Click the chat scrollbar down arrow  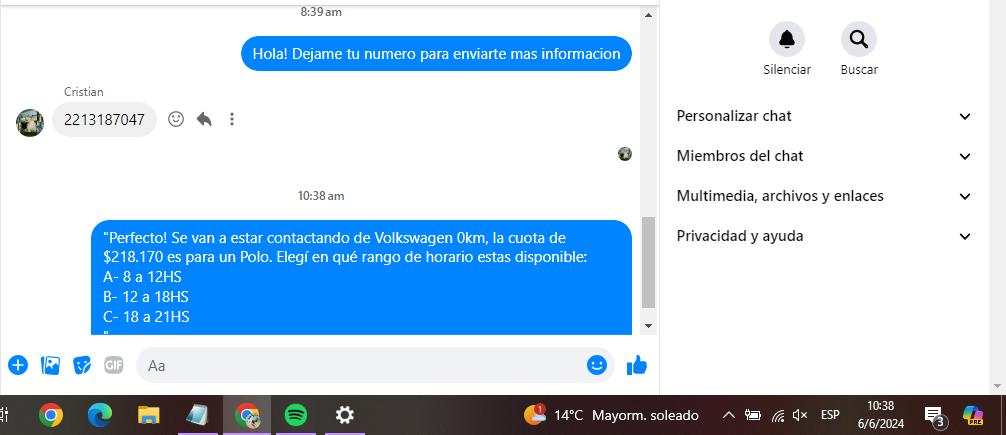[648, 327]
